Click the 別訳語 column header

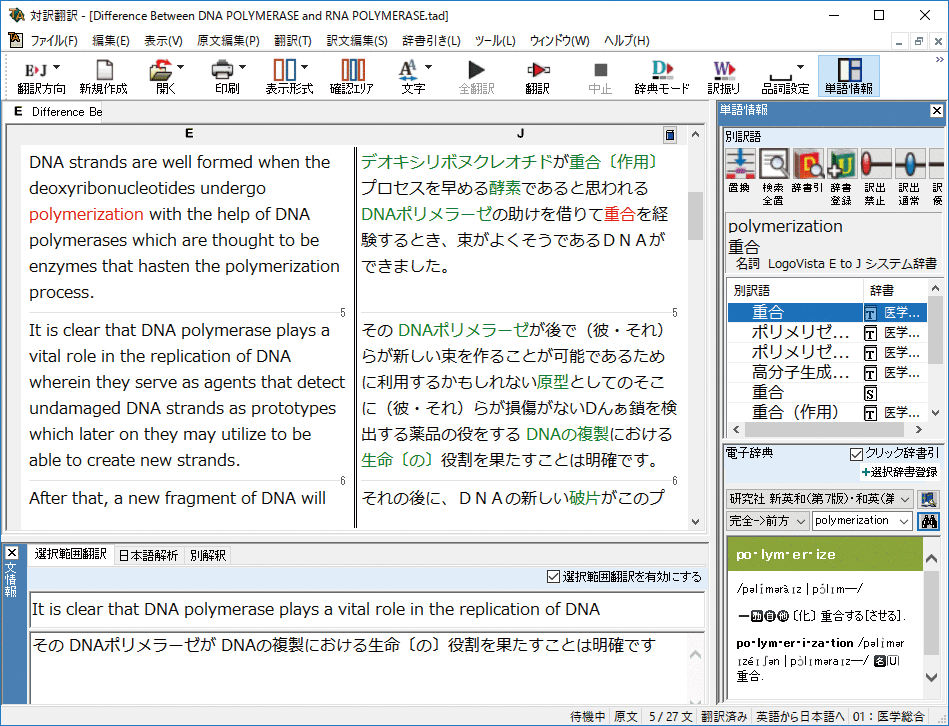(795, 290)
